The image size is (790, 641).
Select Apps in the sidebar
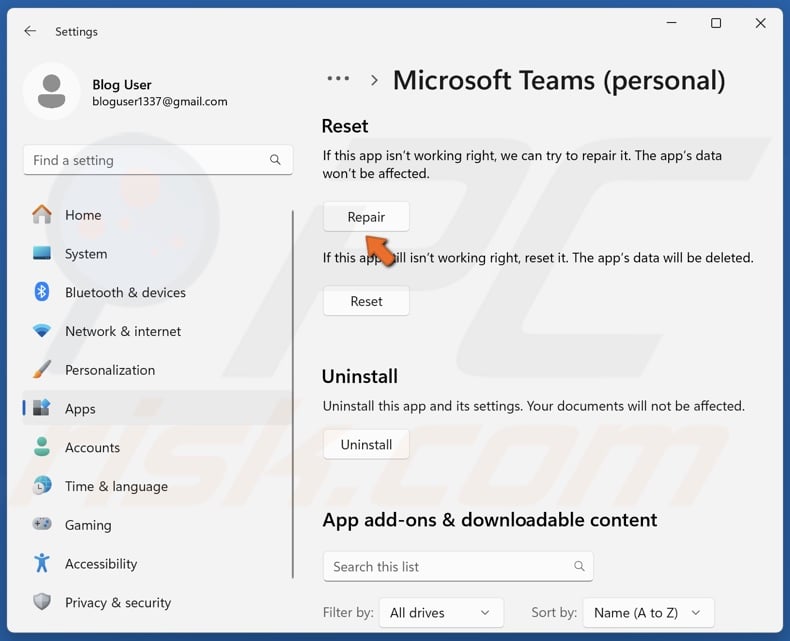click(80, 409)
